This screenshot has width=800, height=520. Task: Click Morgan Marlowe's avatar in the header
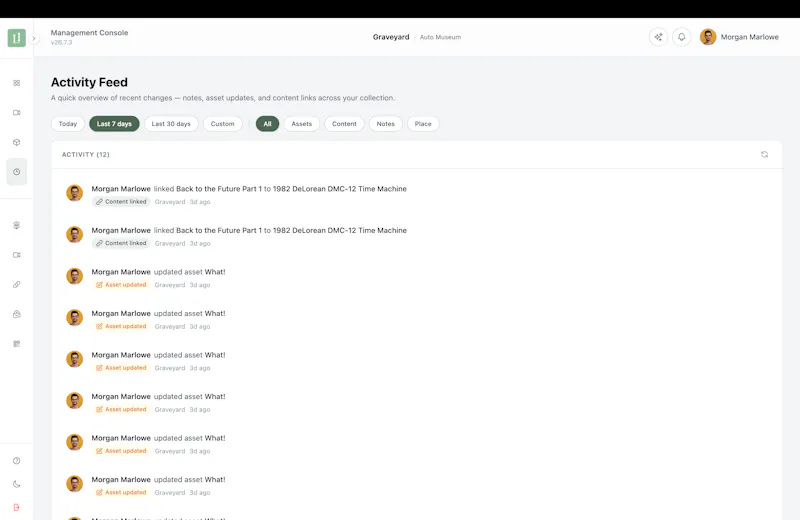pyautogui.click(x=708, y=37)
